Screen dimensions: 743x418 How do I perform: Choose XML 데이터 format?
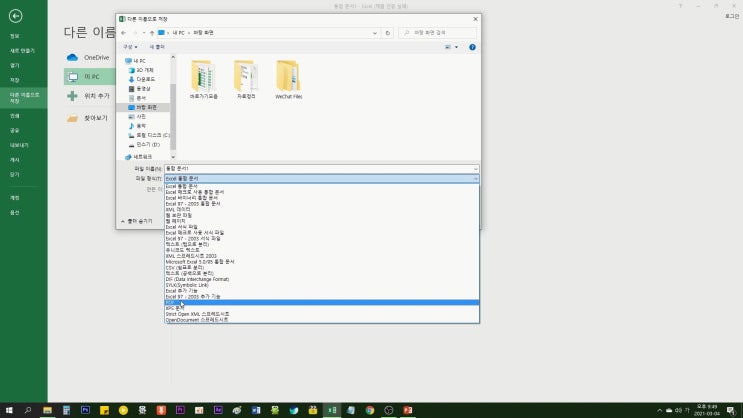(322, 209)
